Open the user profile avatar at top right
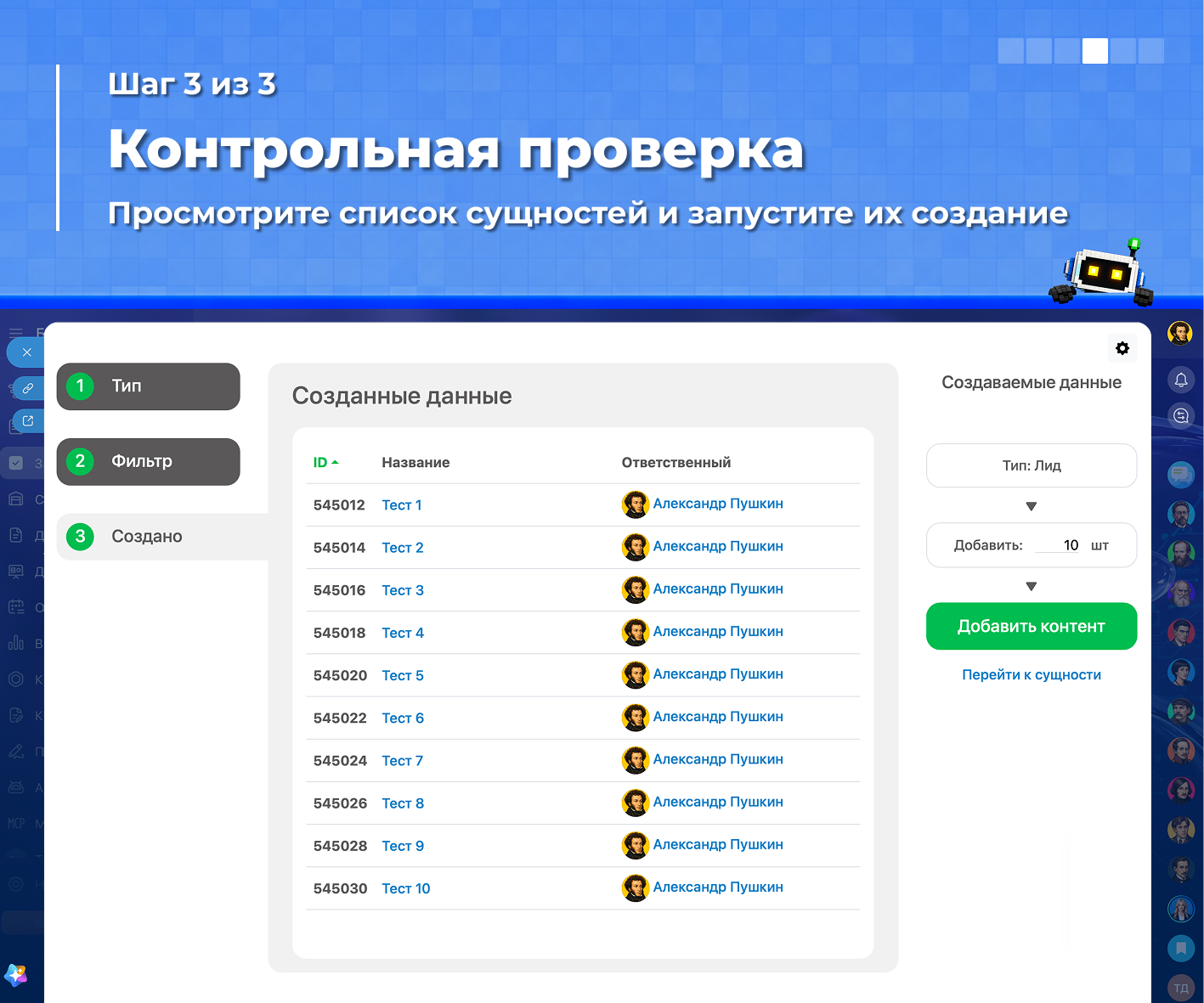The height and width of the screenshot is (1003, 1204). coord(1180,333)
